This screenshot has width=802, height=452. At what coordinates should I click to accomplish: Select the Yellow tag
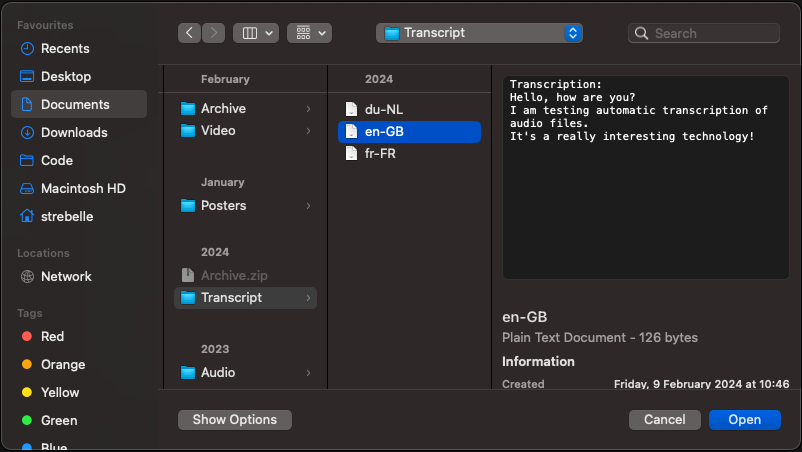pyautogui.click(x=79, y=393)
